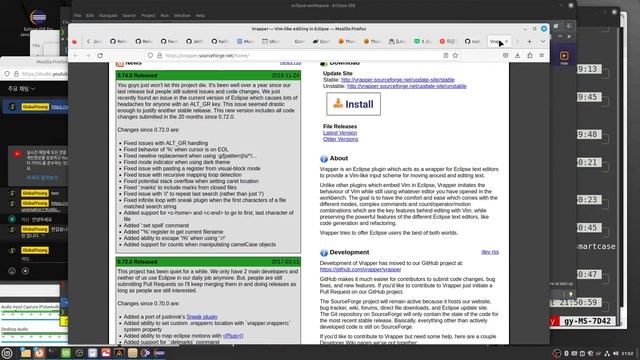Open the terminal from taskbar
The width and height of the screenshot is (640, 360).
tap(53, 353)
